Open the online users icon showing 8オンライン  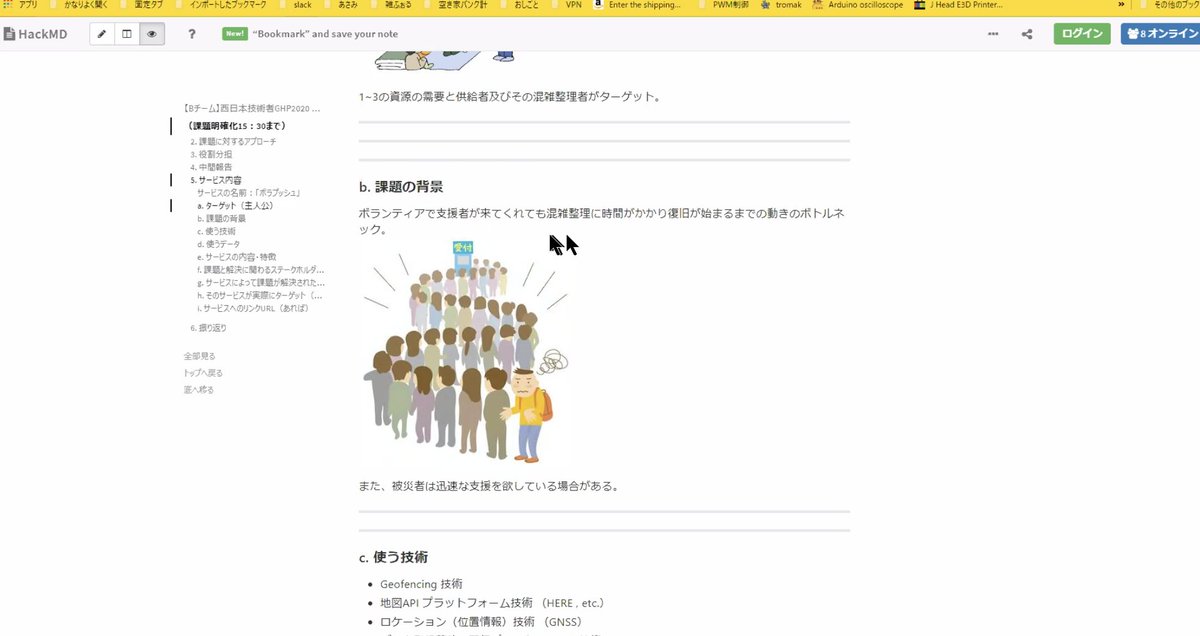coord(1160,33)
